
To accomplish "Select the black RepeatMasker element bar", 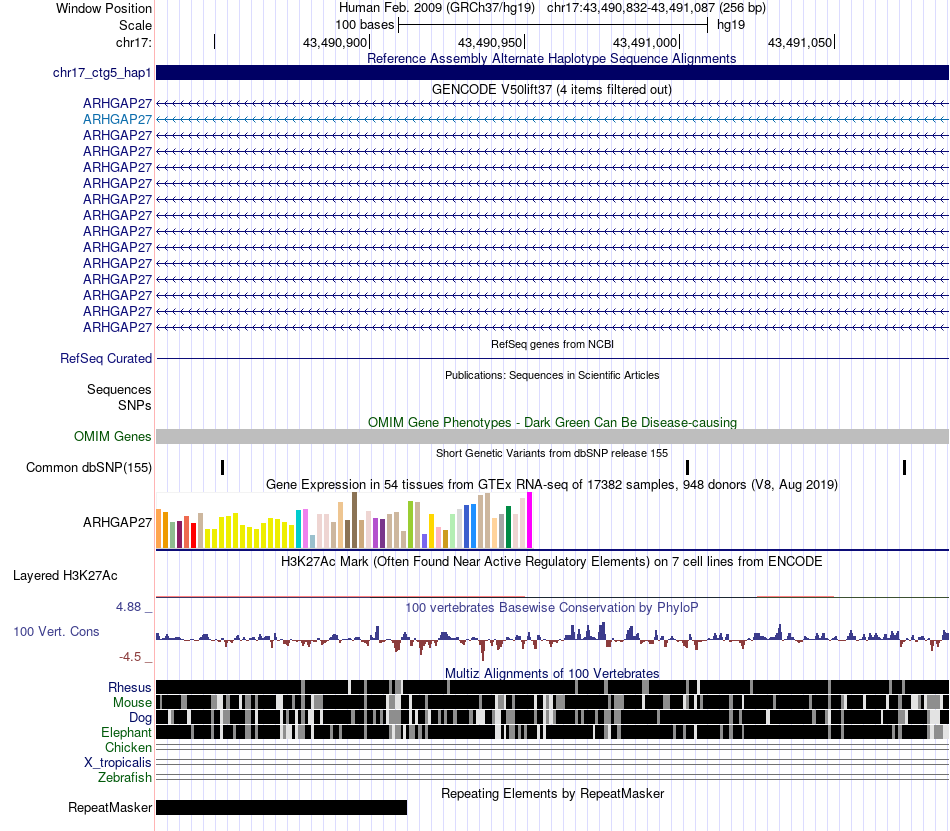I will (282, 807).
